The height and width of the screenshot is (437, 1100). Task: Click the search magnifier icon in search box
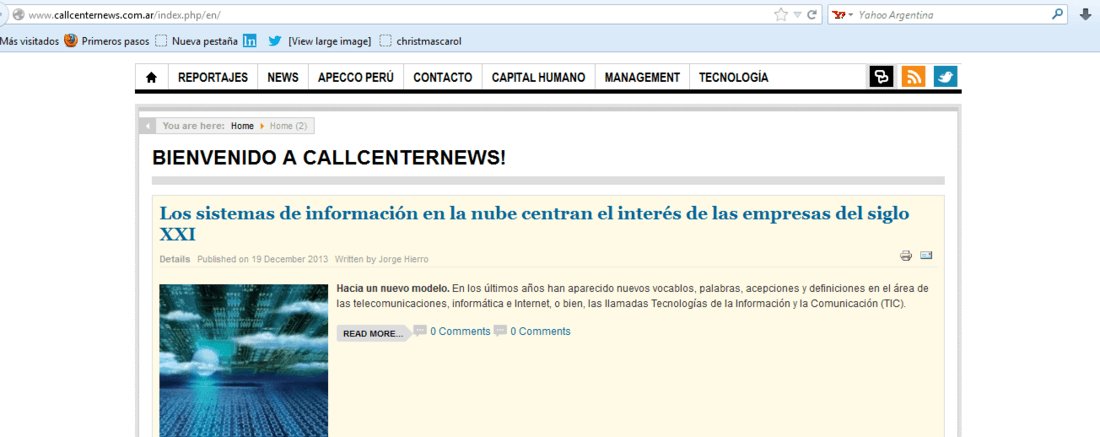(x=1057, y=14)
